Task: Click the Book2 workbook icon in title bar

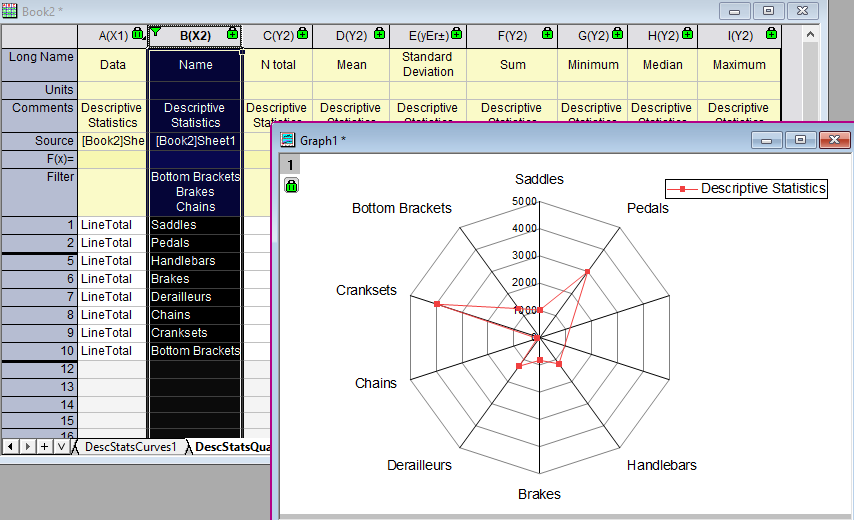Action: pos(11,11)
